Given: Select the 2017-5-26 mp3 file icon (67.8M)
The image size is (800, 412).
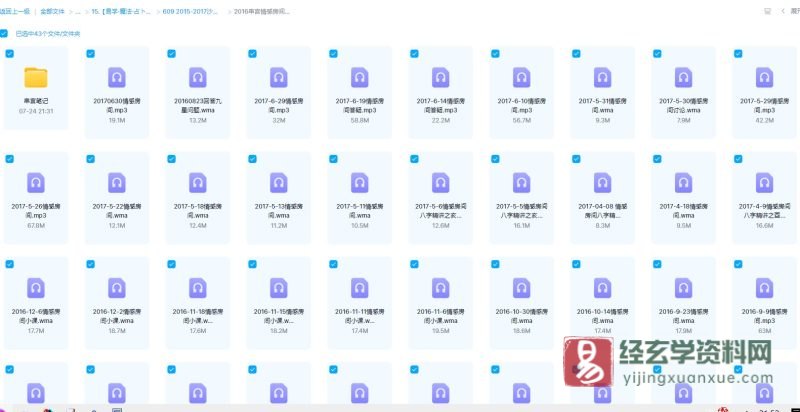Looking at the screenshot, I should (x=37, y=183).
